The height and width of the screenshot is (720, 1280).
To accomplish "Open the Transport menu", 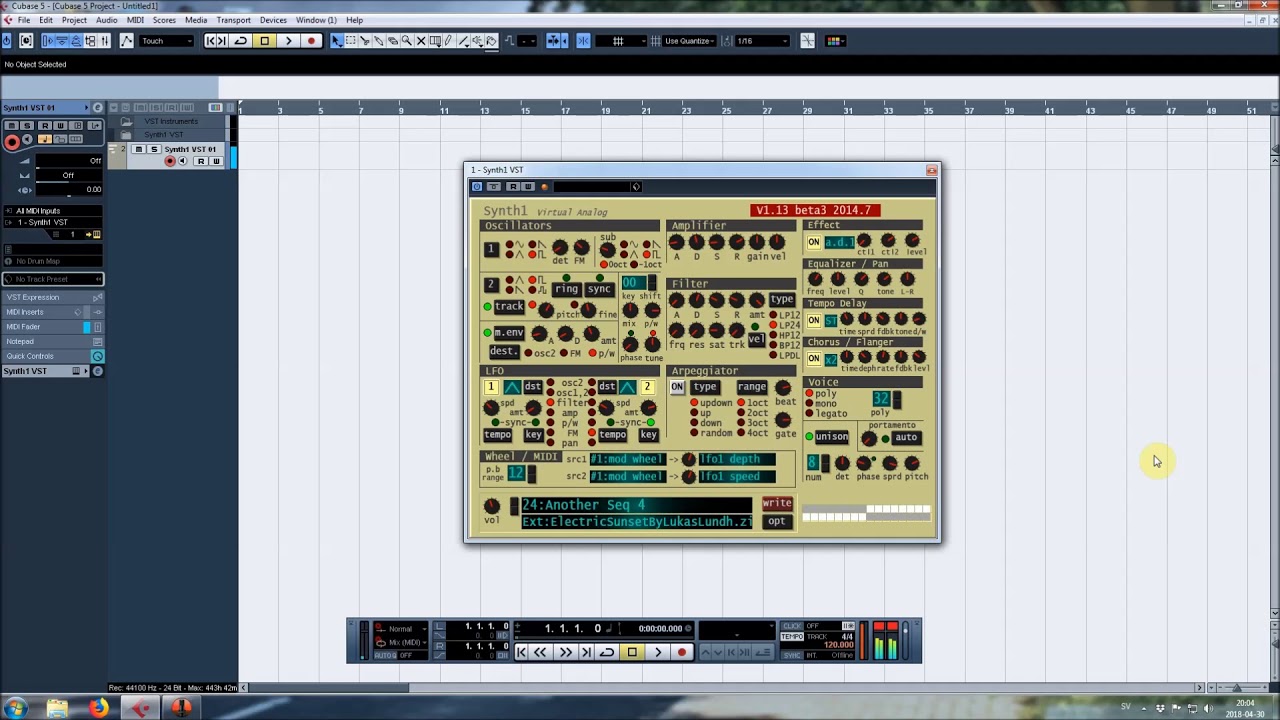I will [234, 20].
